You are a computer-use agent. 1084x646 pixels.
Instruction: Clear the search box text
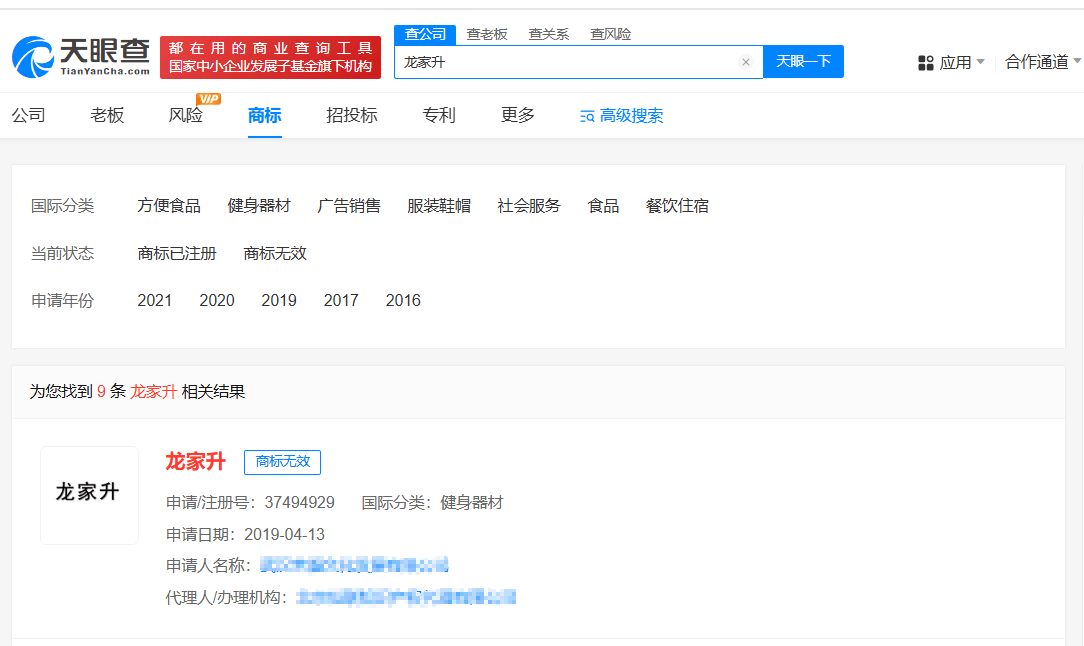tap(745, 62)
